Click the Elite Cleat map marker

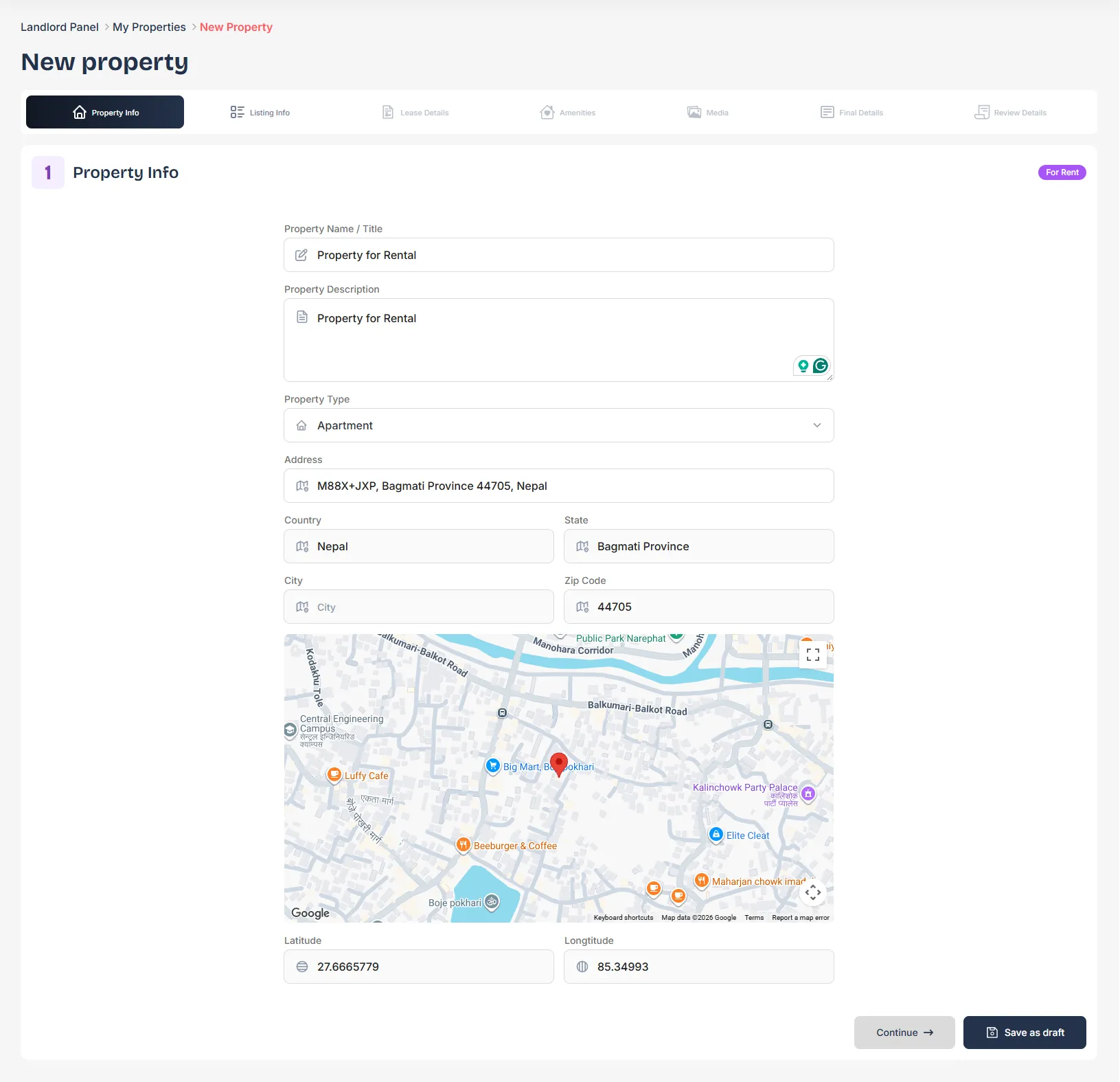[716, 835]
